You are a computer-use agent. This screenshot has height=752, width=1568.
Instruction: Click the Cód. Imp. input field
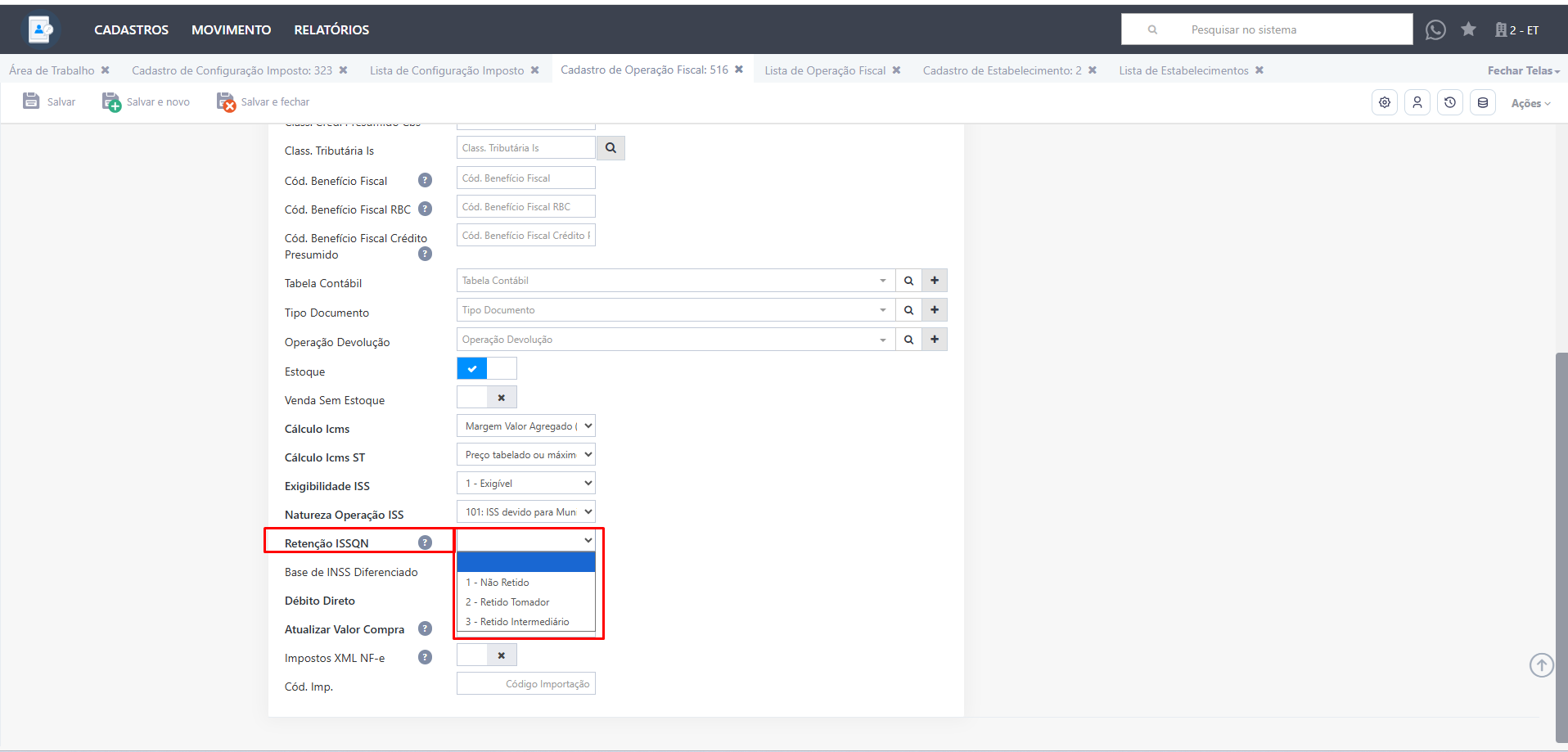pos(525,684)
